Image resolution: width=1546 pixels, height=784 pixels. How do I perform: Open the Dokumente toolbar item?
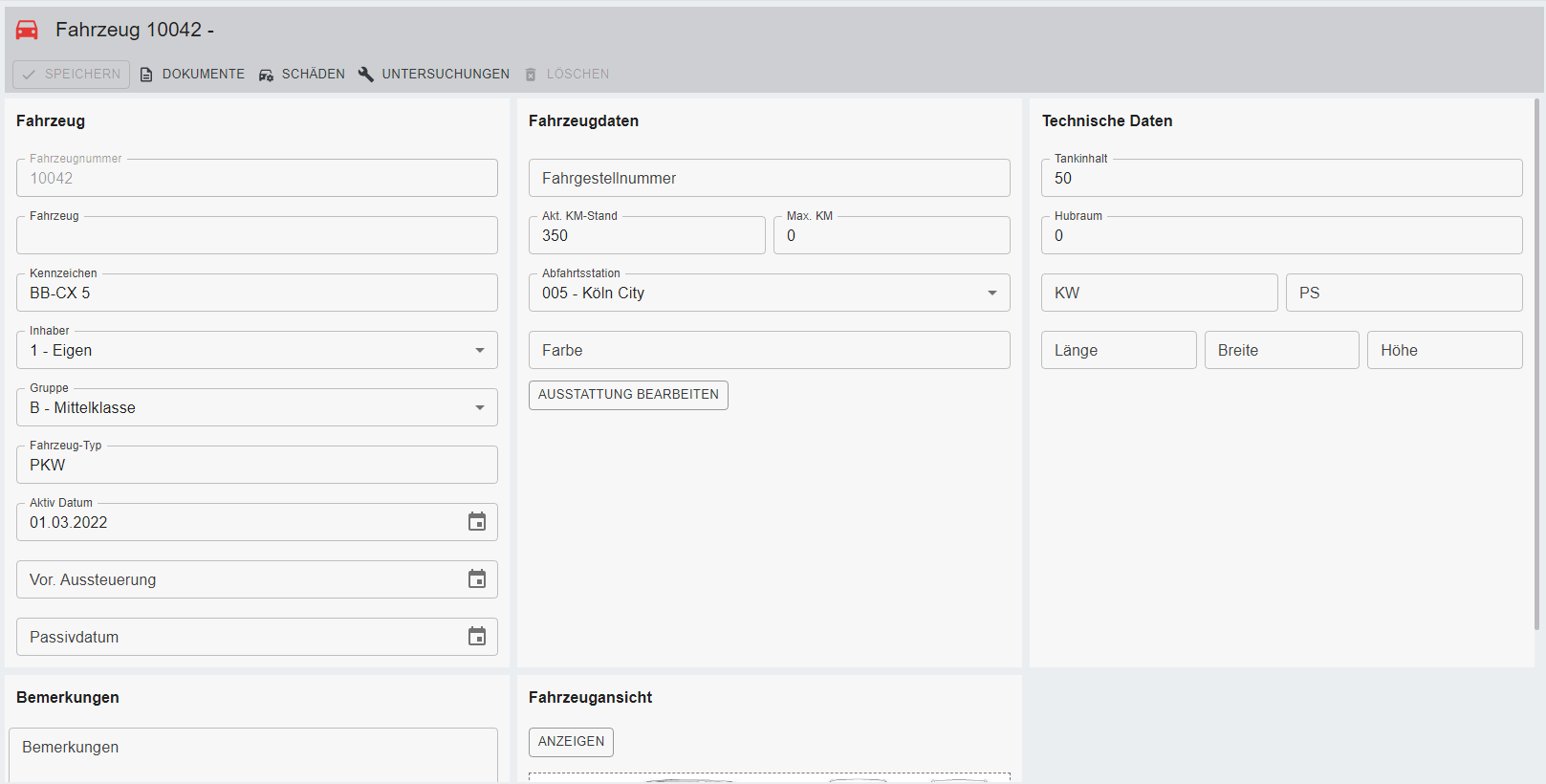point(203,75)
